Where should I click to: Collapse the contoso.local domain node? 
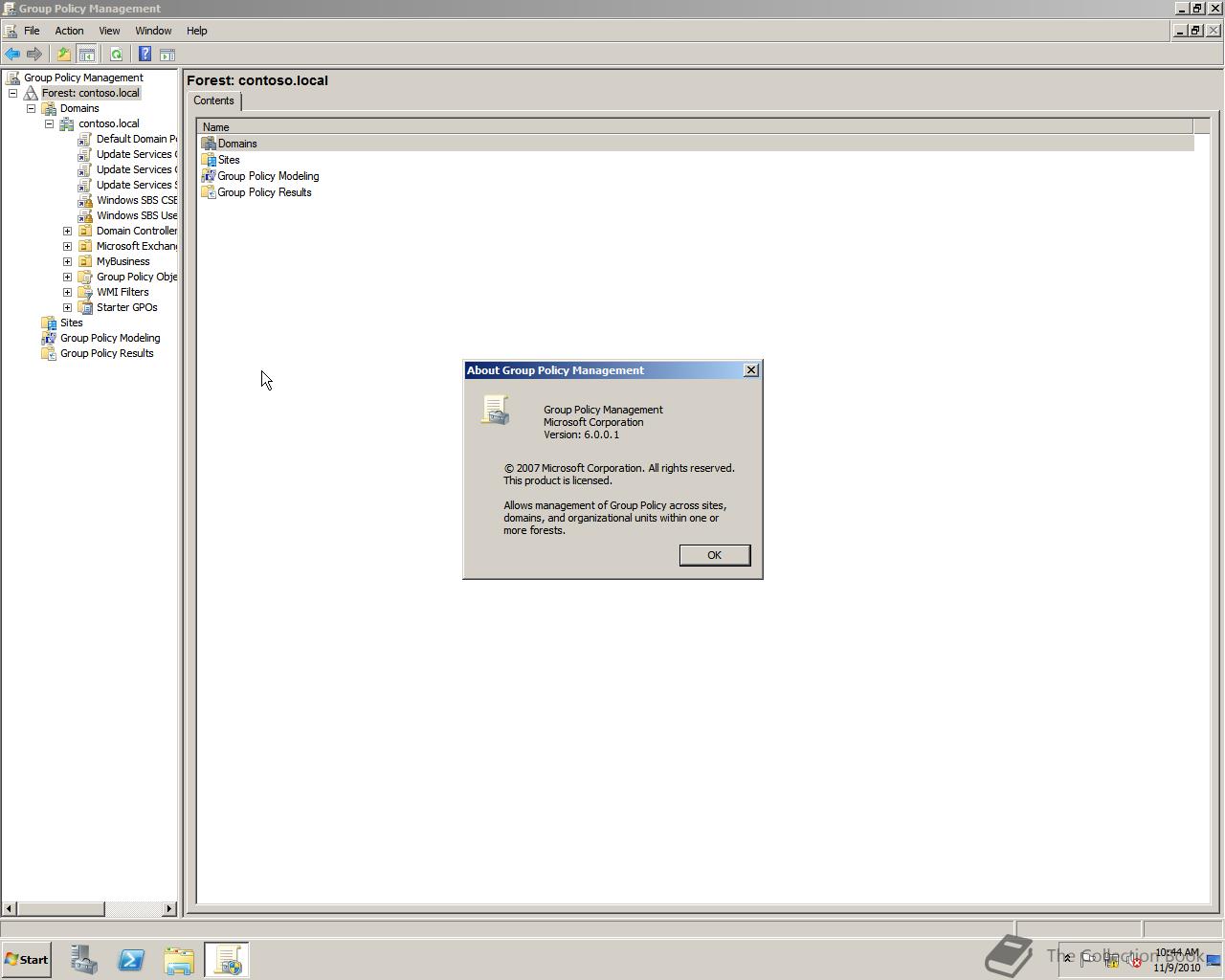pos(50,123)
